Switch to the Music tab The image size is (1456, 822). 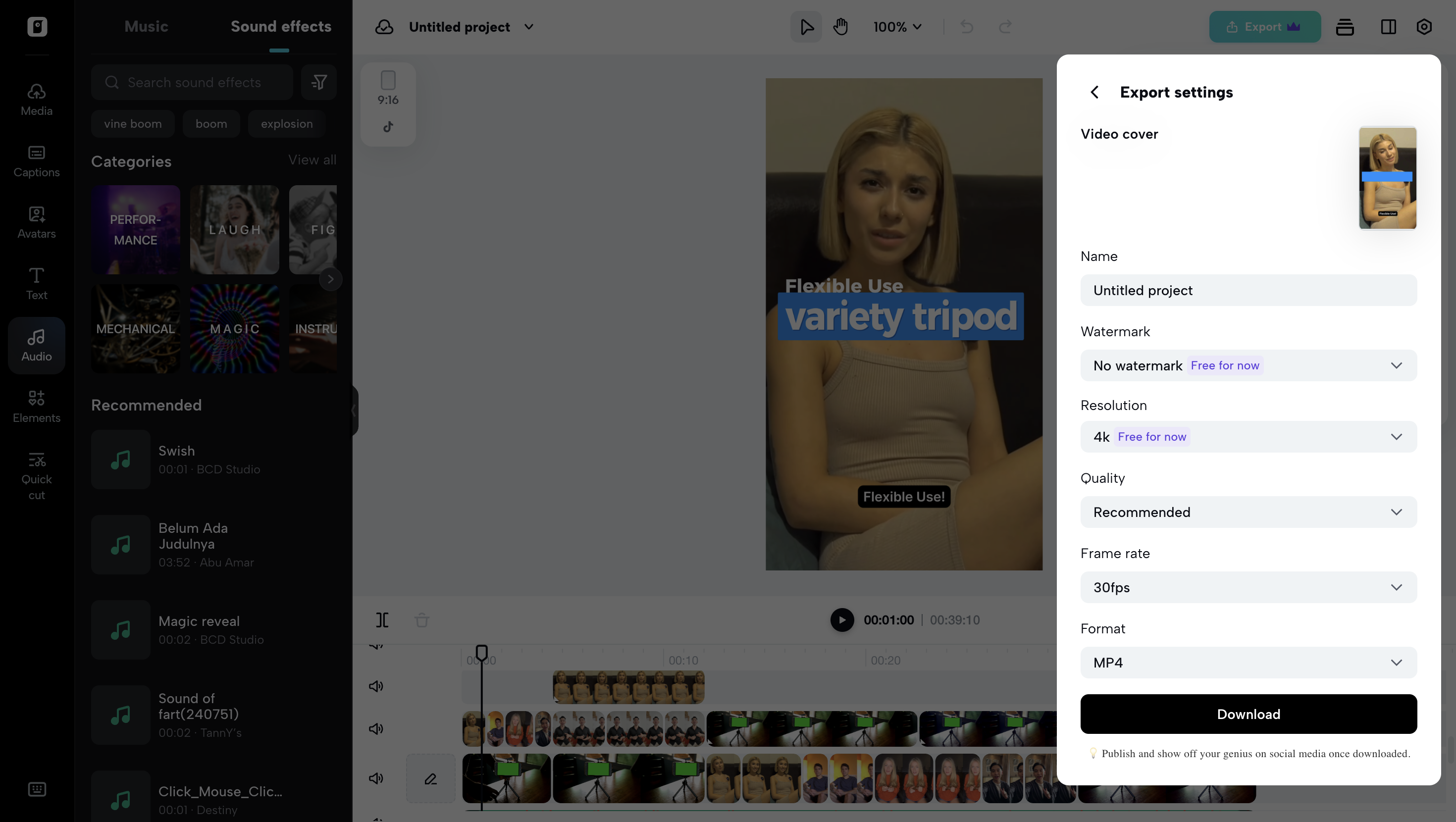(146, 27)
